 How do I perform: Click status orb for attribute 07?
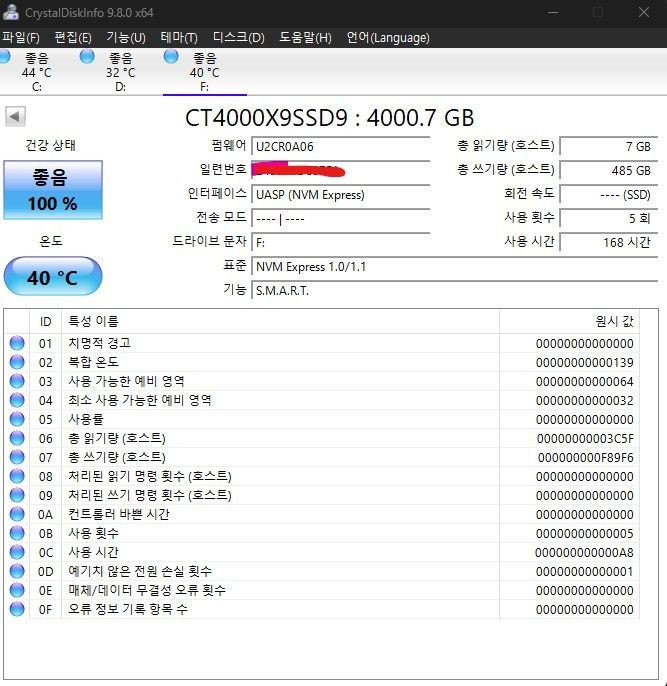17,457
